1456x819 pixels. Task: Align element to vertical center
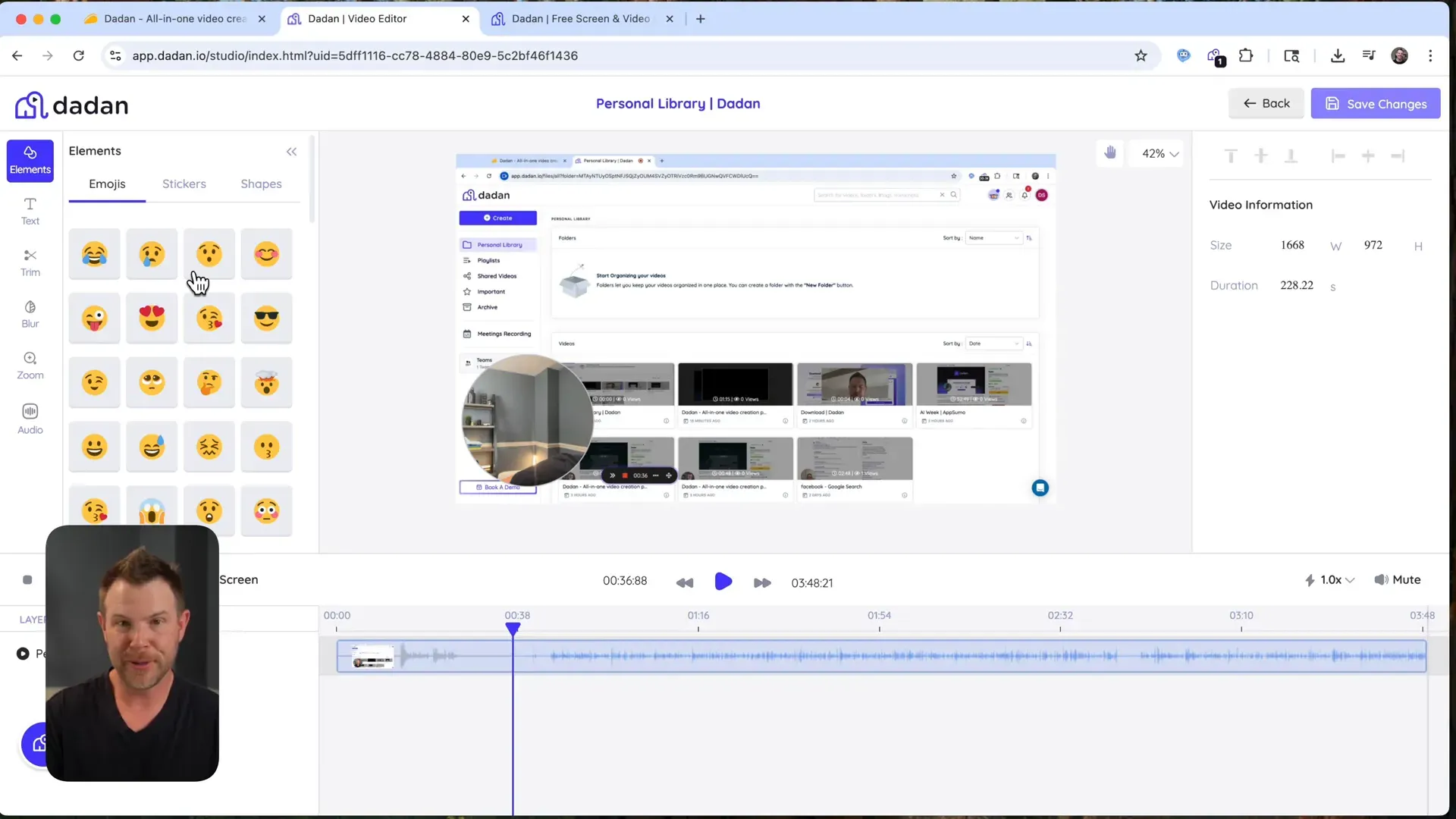coord(1260,156)
